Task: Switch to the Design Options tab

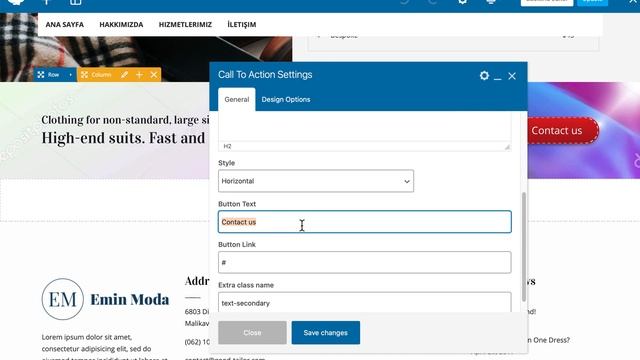Action: tap(286, 99)
